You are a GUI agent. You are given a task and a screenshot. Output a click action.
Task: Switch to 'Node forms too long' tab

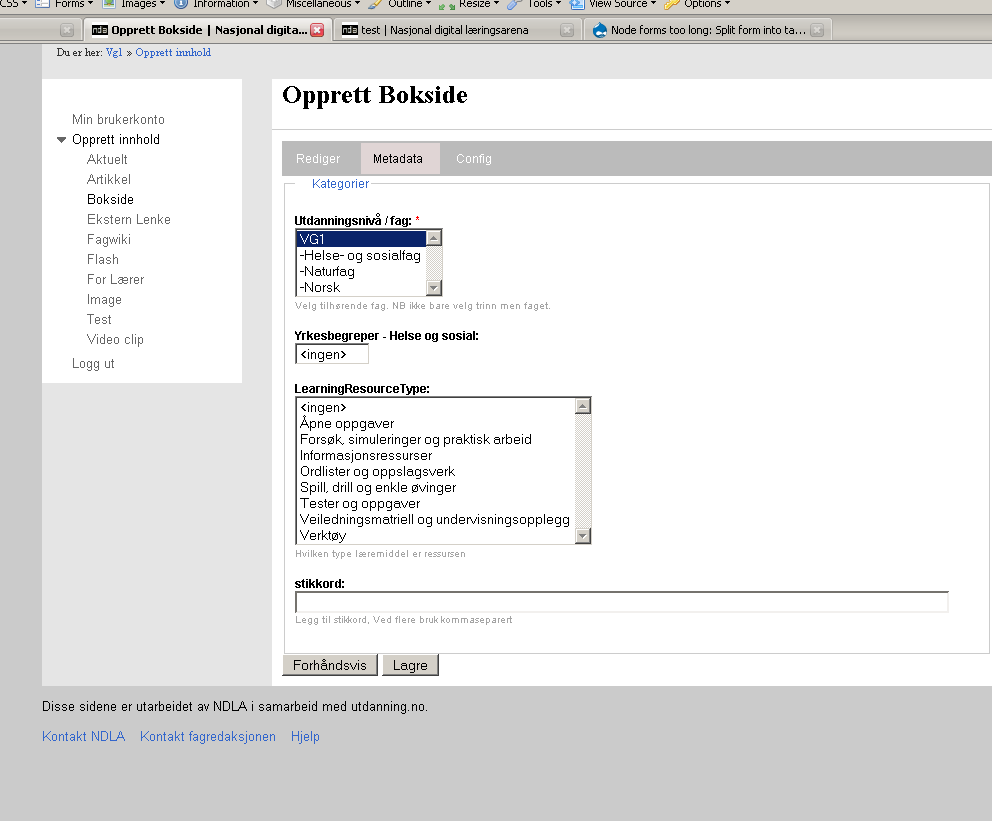(x=708, y=30)
